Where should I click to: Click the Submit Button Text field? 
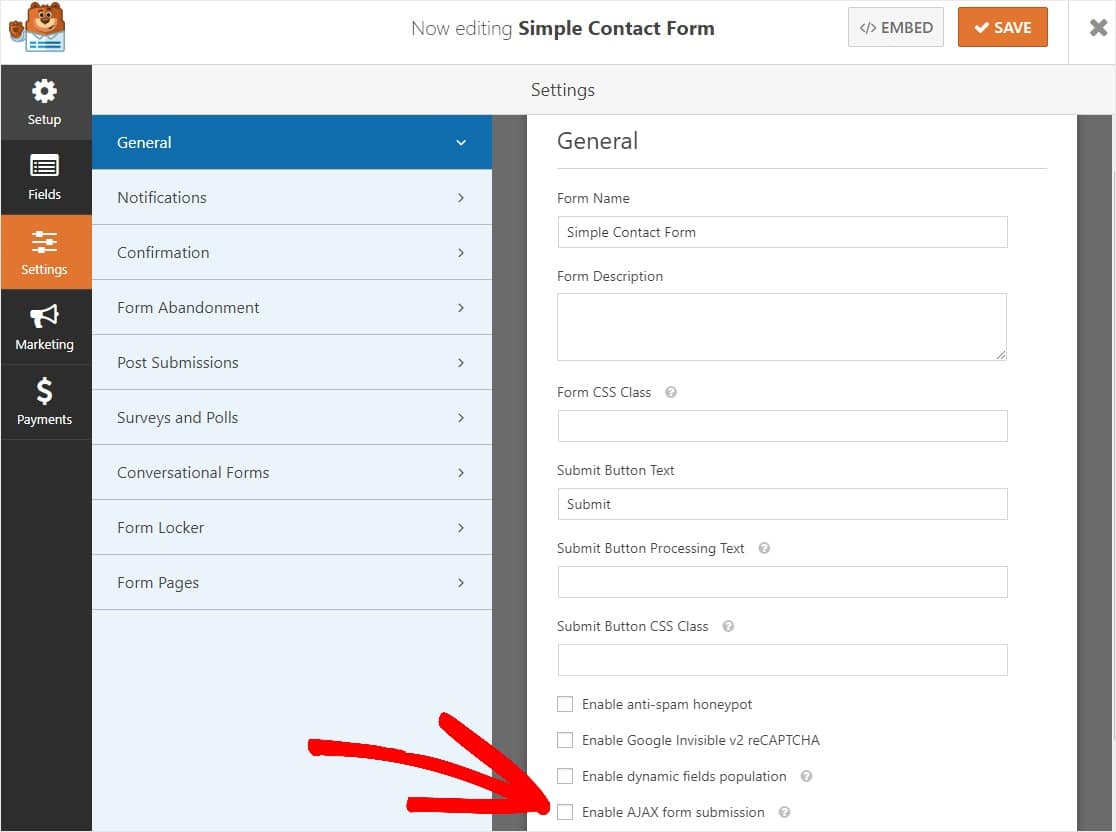[x=782, y=504]
